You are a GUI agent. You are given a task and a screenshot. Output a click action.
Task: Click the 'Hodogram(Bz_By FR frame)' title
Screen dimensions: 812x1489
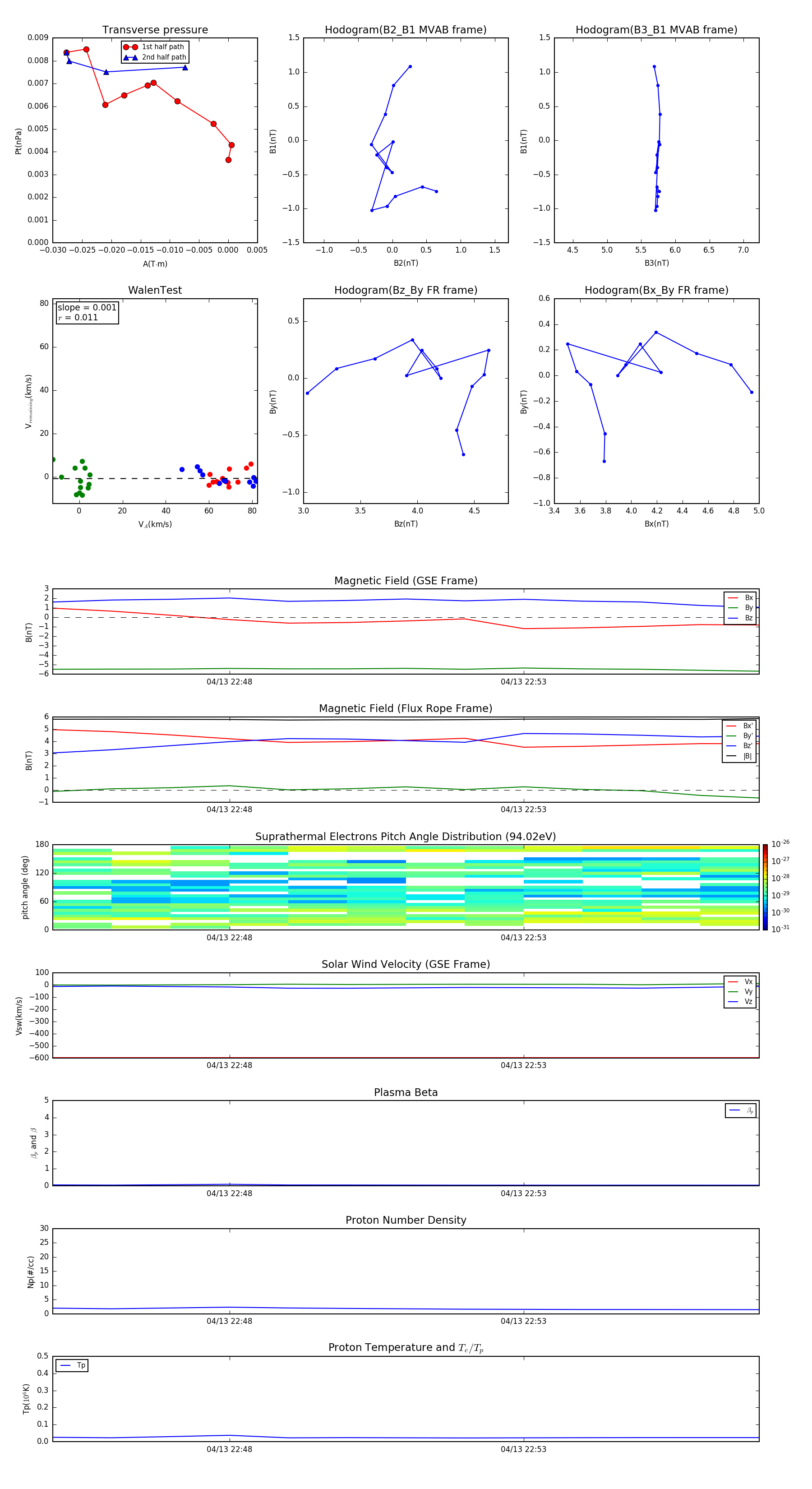click(x=406, y=290)
